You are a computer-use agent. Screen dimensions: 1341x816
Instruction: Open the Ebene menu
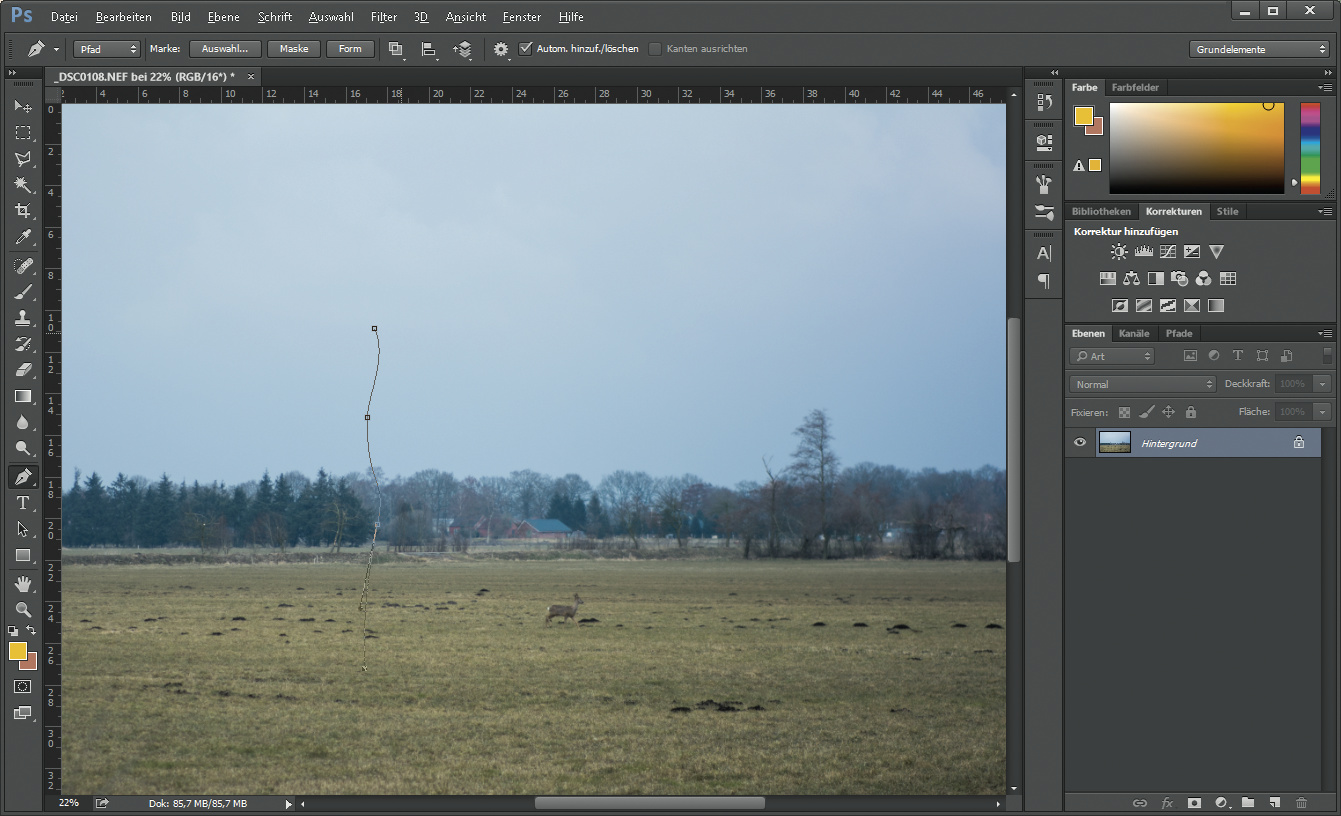[224, 17]
